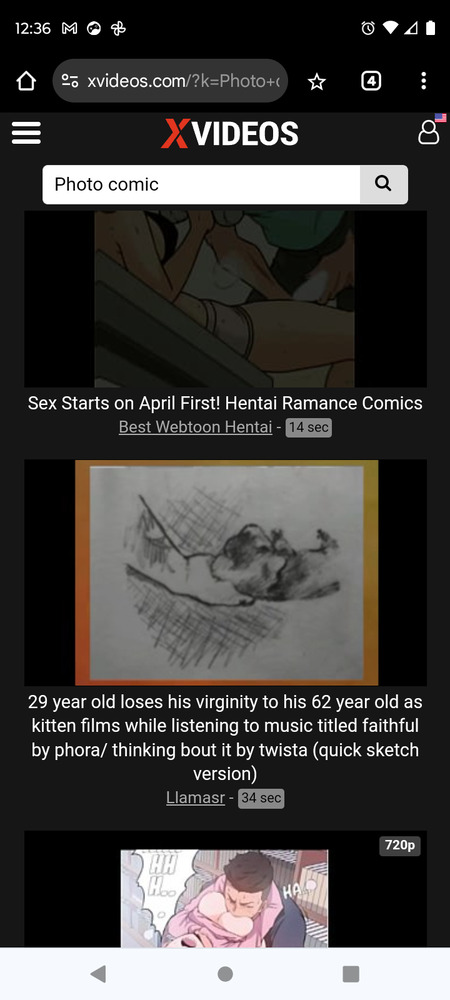View site info icon in address bar
450x1000 pixels.
(69, 81)
